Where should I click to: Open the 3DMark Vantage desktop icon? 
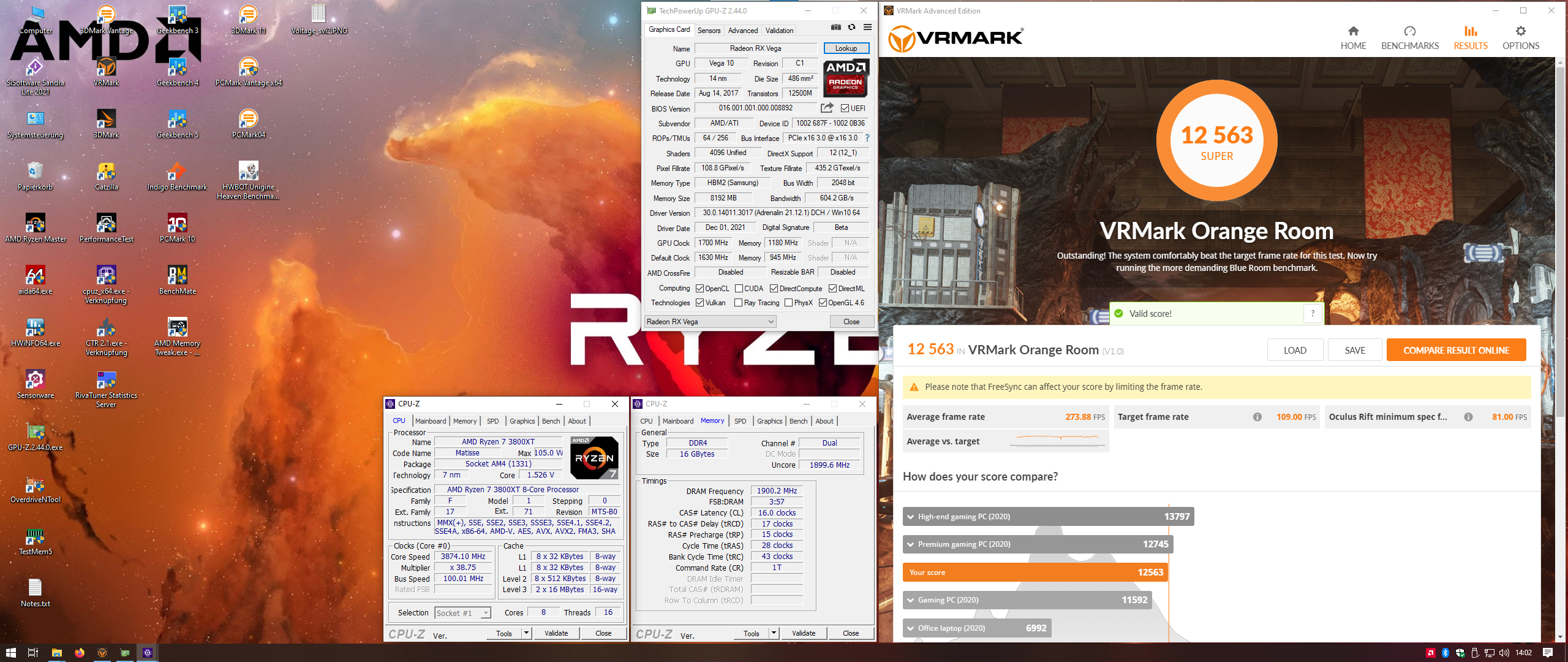107,19
